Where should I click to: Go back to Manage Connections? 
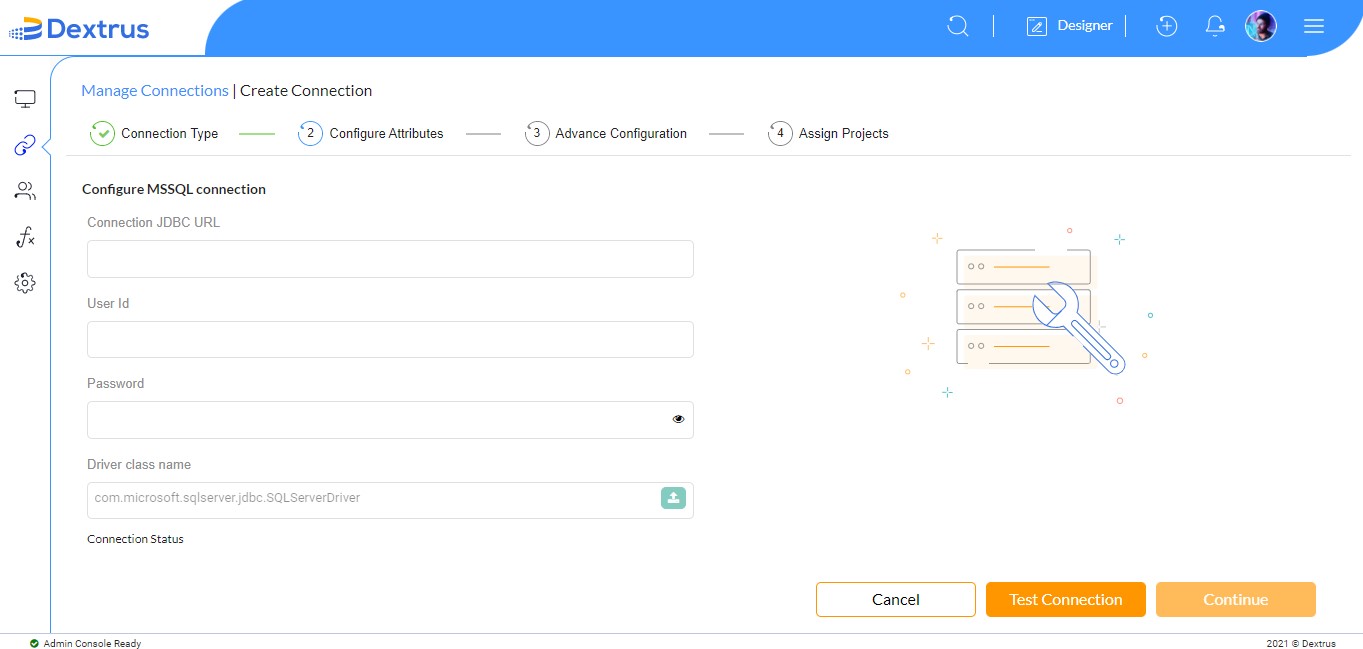tap(155, 91)
